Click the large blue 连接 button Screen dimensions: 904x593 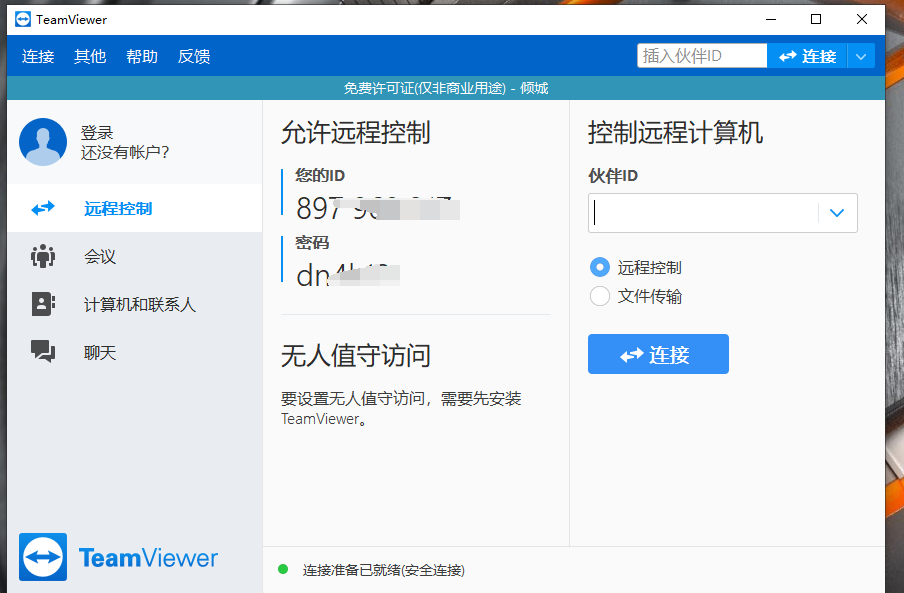(658, 354)
